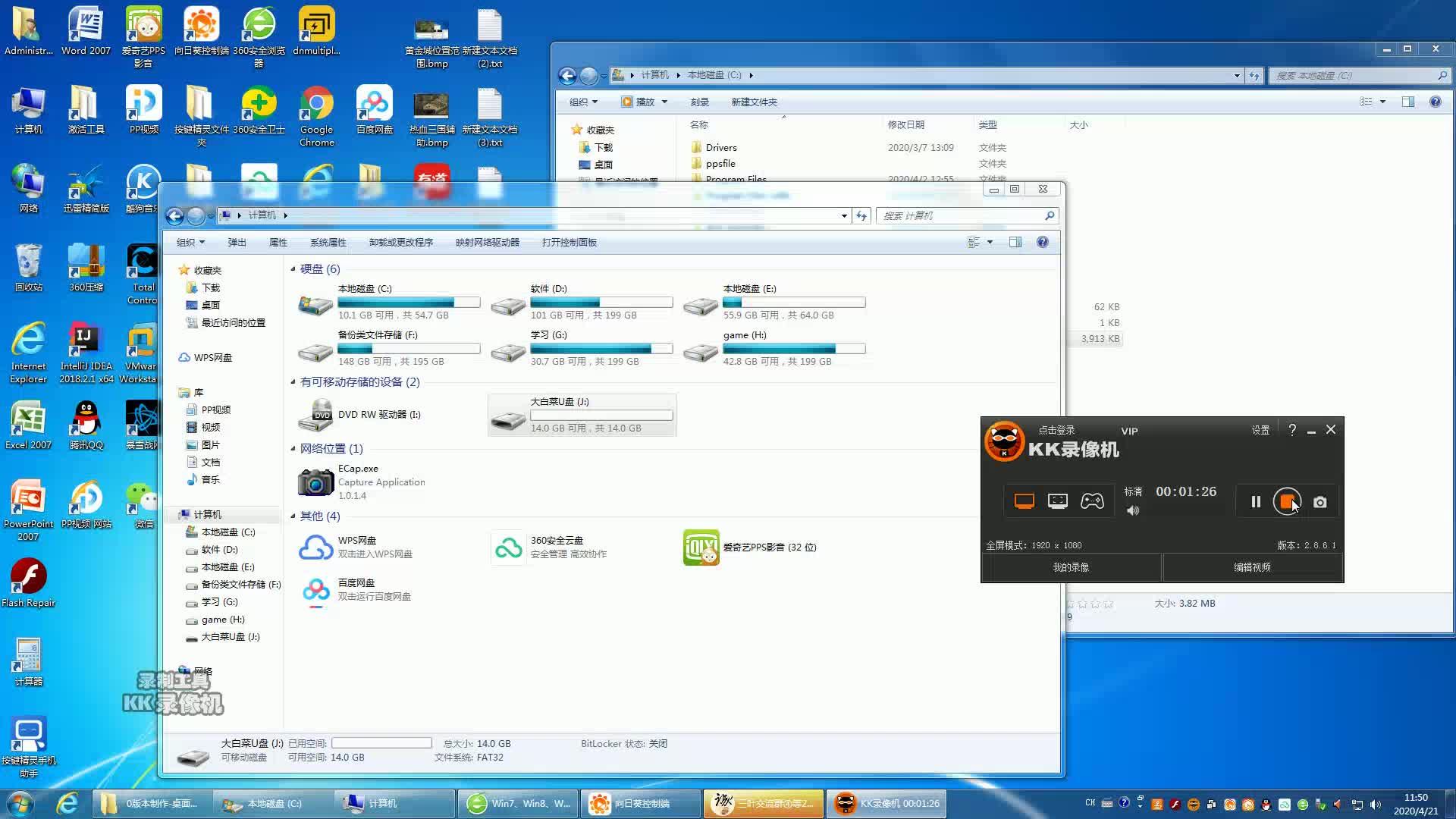Click 系统属性 in the toolbar

tap(328, 243)
